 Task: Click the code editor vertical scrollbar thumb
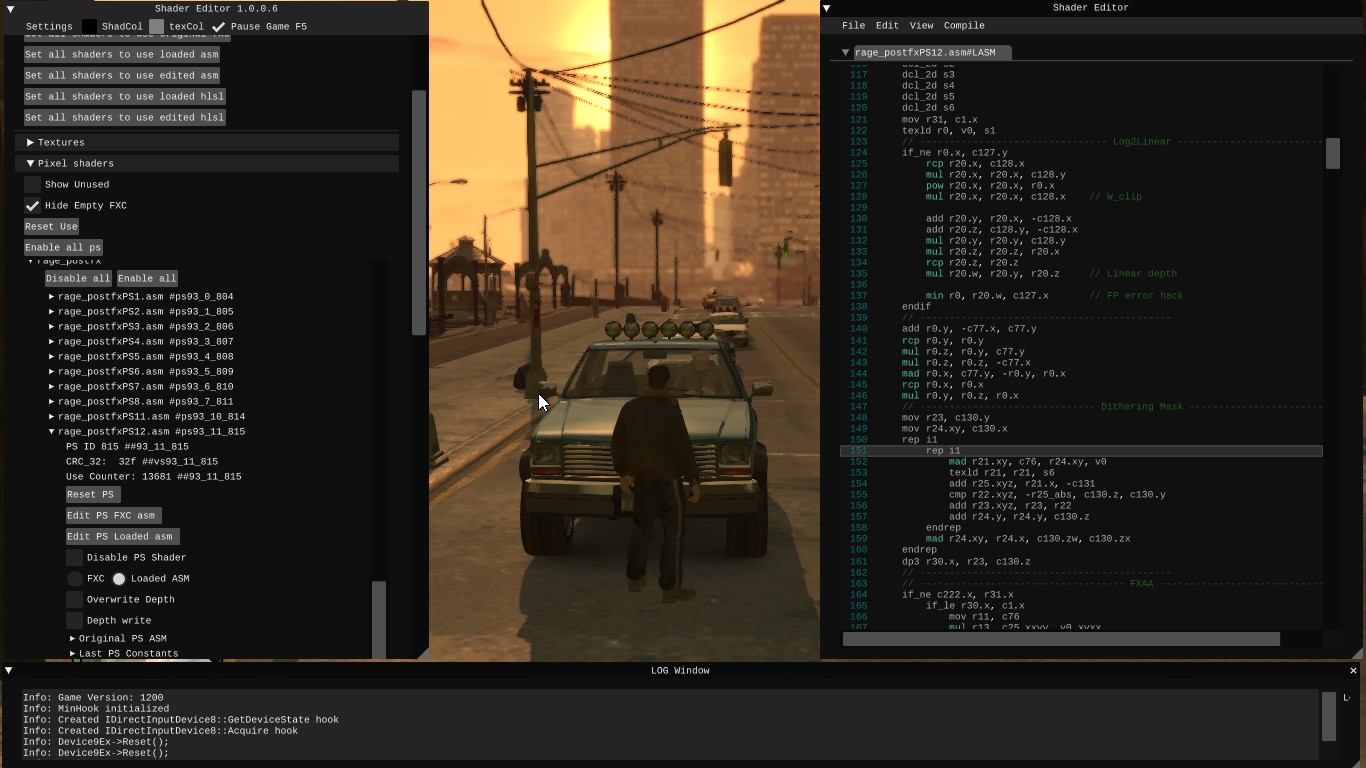[1332, 153]
